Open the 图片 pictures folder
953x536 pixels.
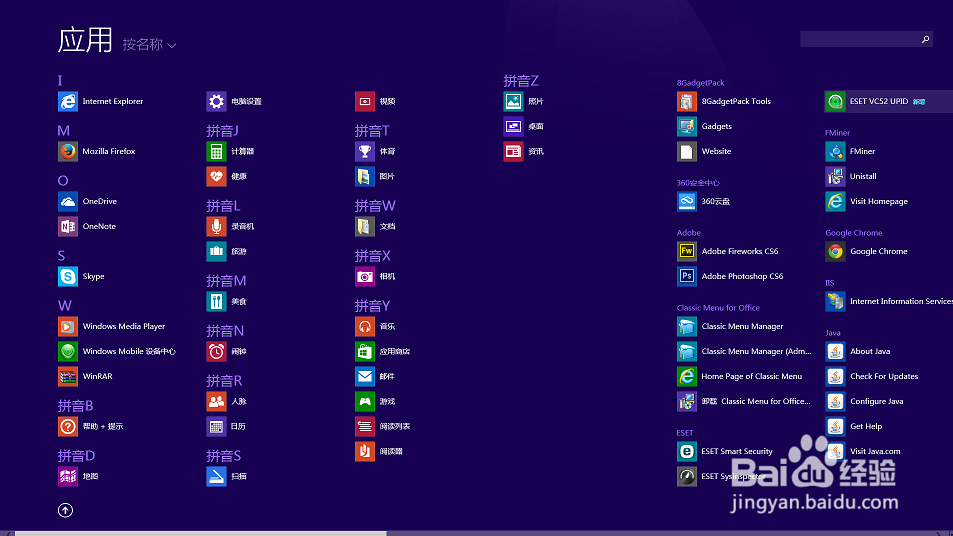[376, 176]
